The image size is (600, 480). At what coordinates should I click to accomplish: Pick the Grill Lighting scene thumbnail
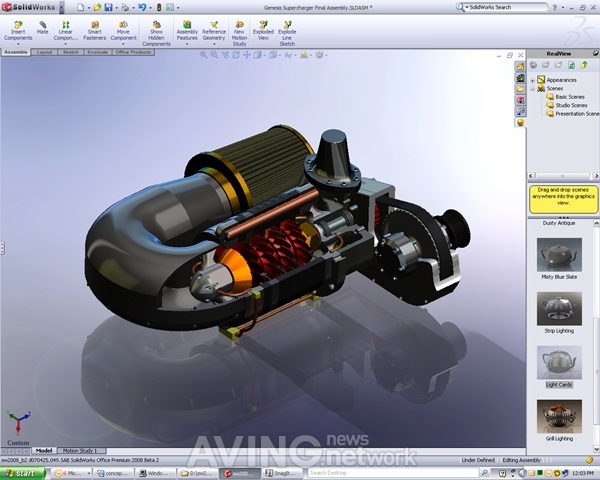click(x=559, y=416)
